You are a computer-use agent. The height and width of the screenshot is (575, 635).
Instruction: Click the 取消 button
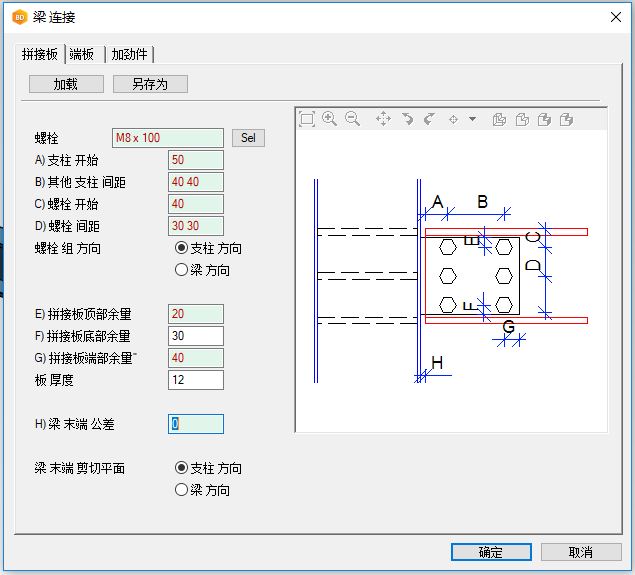[x=581, y=552]
